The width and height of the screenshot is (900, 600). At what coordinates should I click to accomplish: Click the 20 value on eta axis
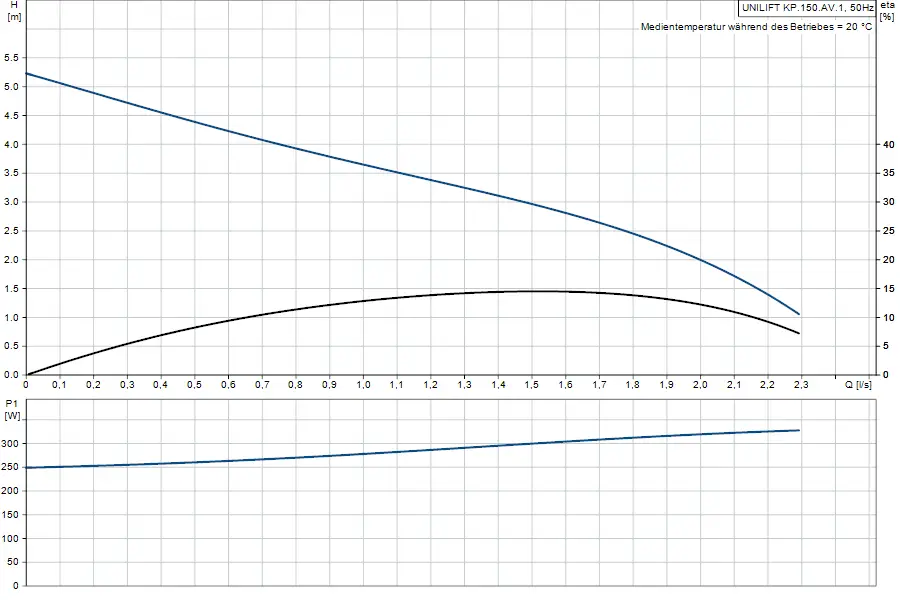(889, 260)
